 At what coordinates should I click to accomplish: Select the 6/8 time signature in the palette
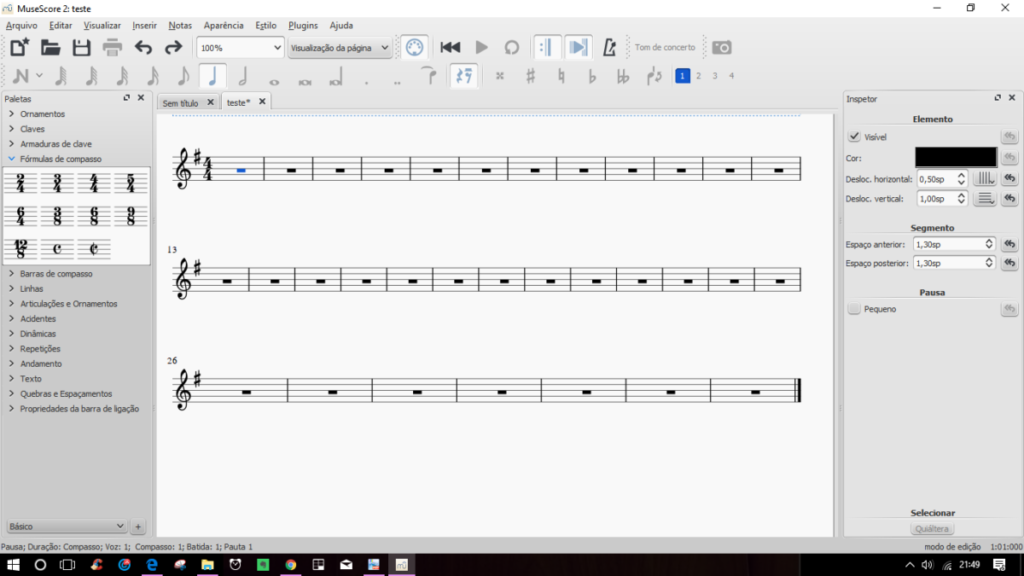(95, 216)
